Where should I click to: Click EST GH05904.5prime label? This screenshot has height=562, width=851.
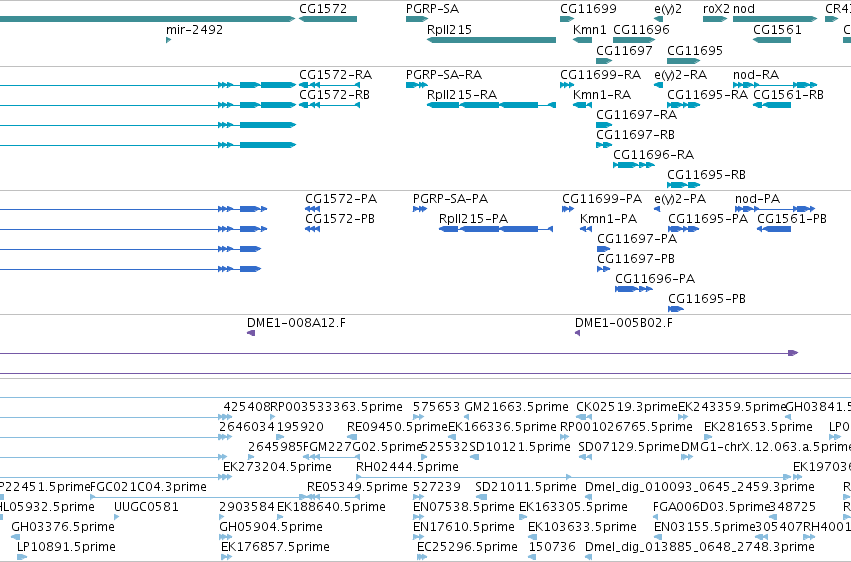[x=271, y=527]
